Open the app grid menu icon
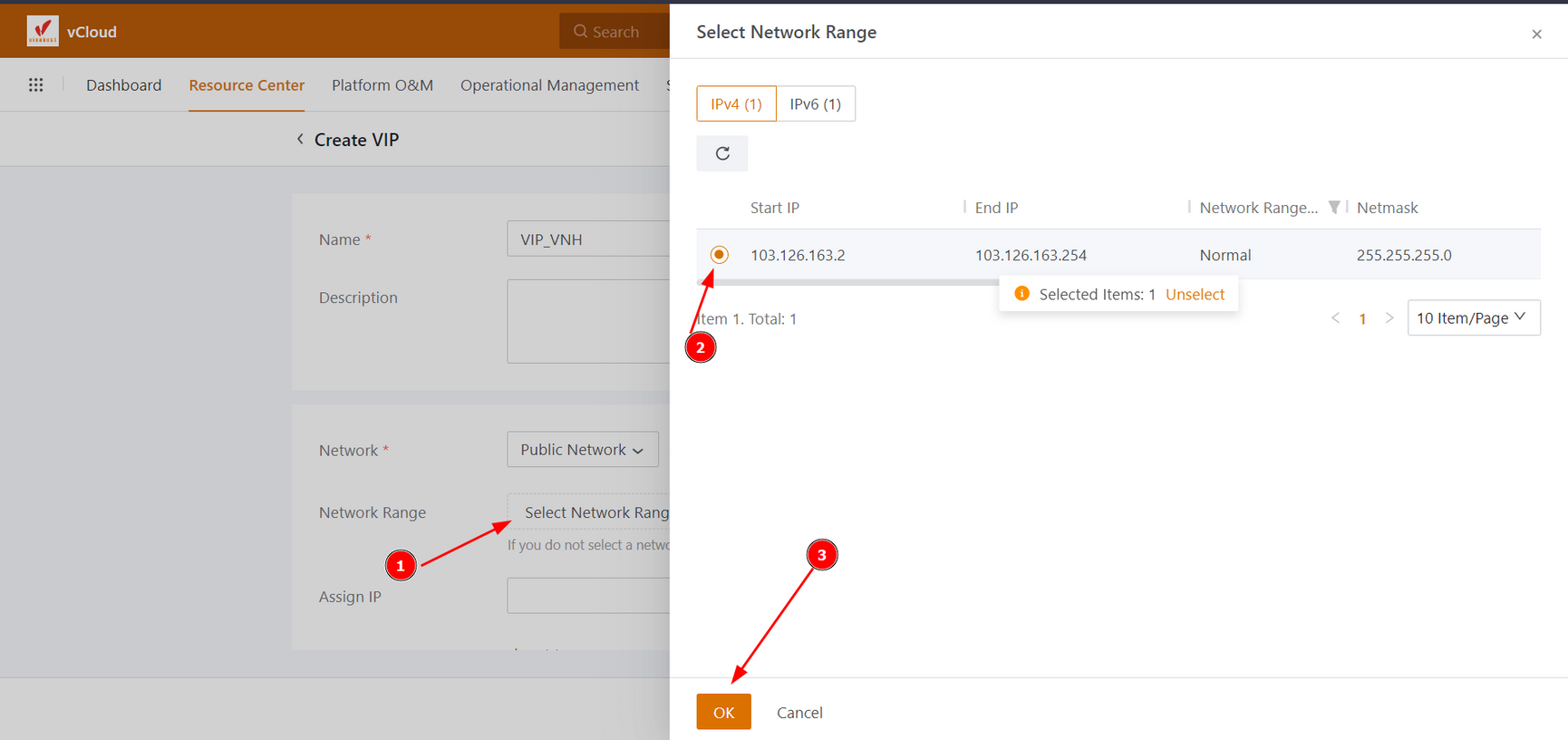This screenshot has width=1568, height=740. 35,85
